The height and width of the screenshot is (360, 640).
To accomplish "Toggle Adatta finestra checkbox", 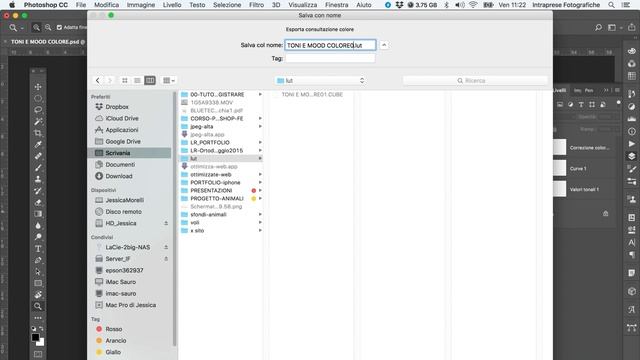I will (x=59, y=27).
